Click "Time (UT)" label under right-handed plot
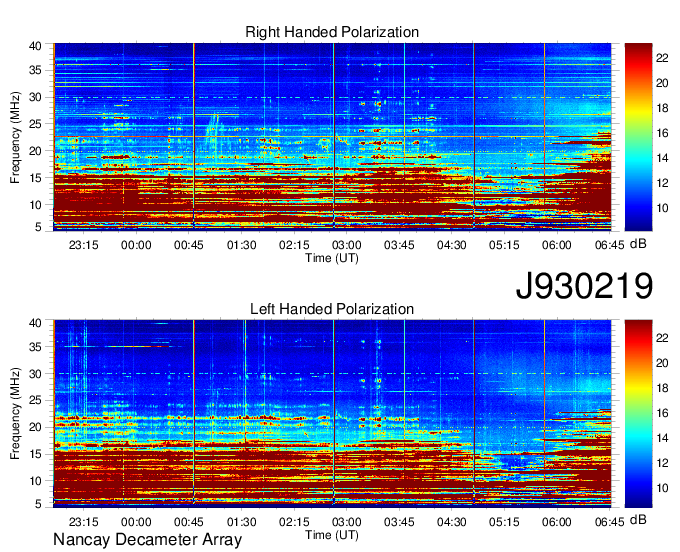This screenshot has width=680, height=552. (x=332, y=258)
